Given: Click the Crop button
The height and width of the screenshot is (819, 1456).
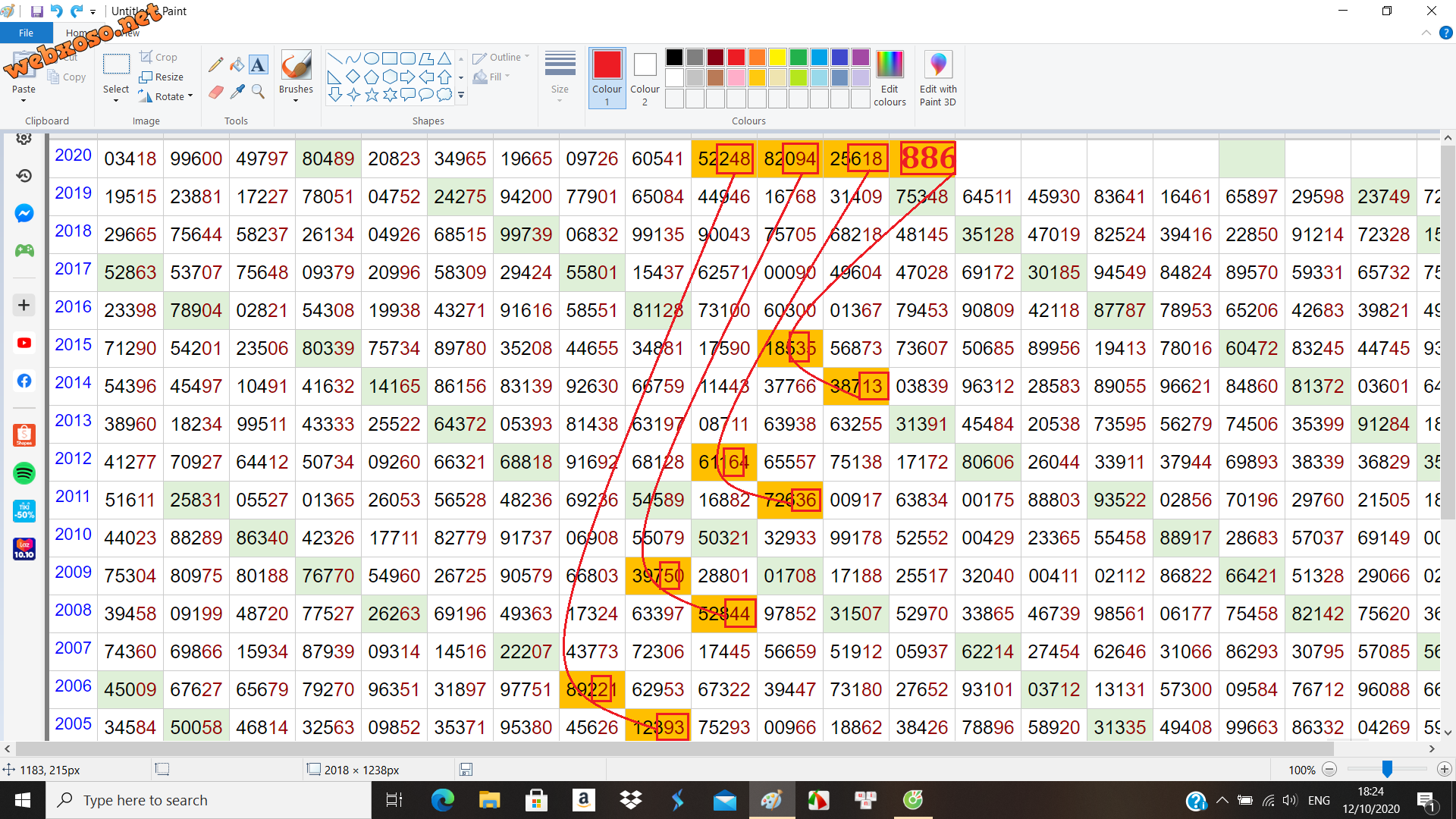Looking at the screenshot, I should pos(158,57).
